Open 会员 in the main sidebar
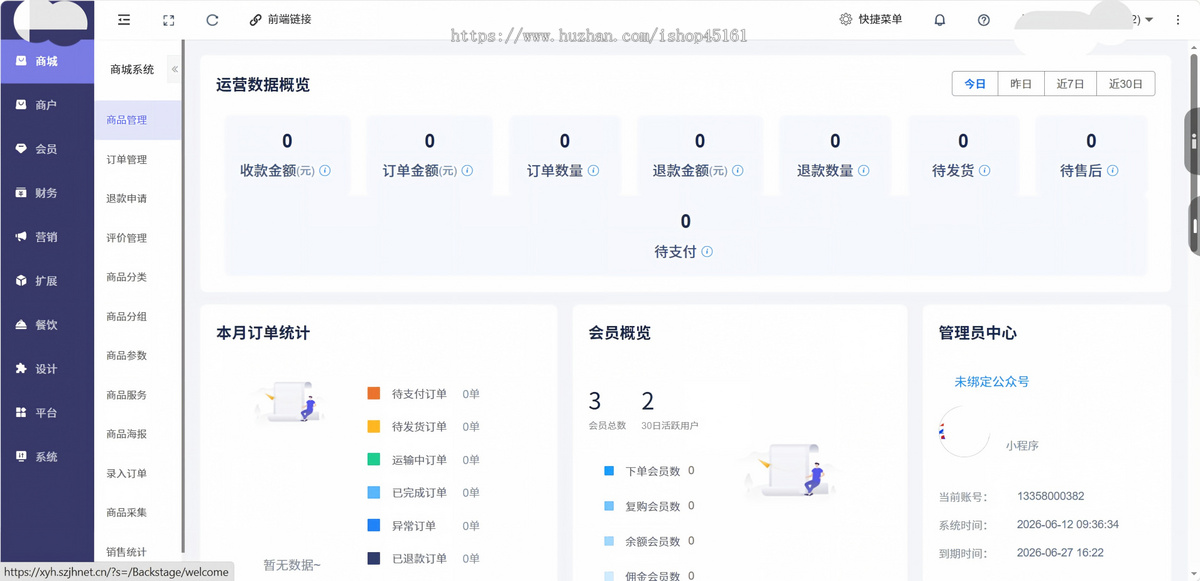The width and height of the screenshot is (1200, 581). click(47, 149)
